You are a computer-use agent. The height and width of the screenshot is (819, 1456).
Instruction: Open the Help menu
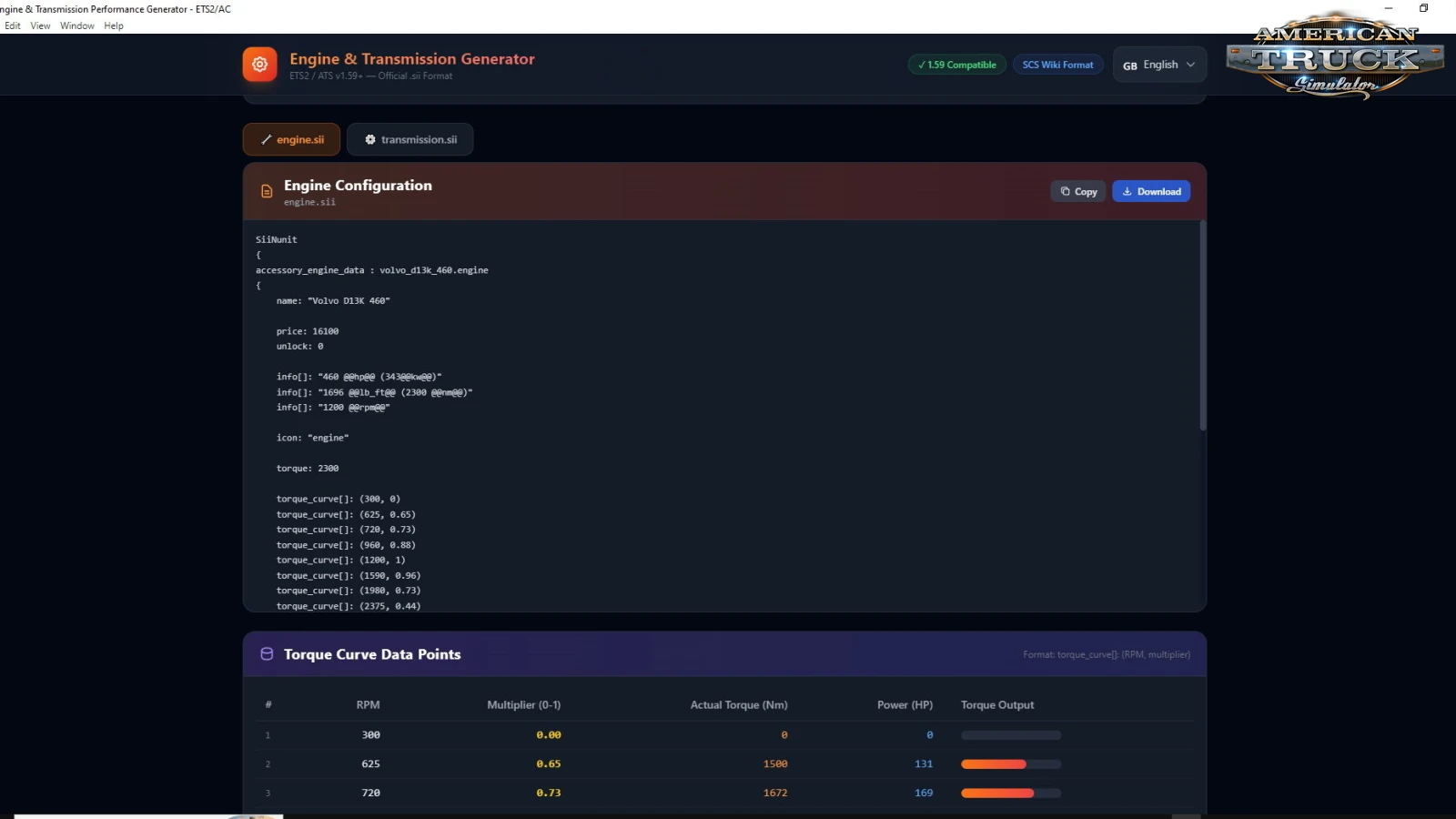tap(114, 25)
